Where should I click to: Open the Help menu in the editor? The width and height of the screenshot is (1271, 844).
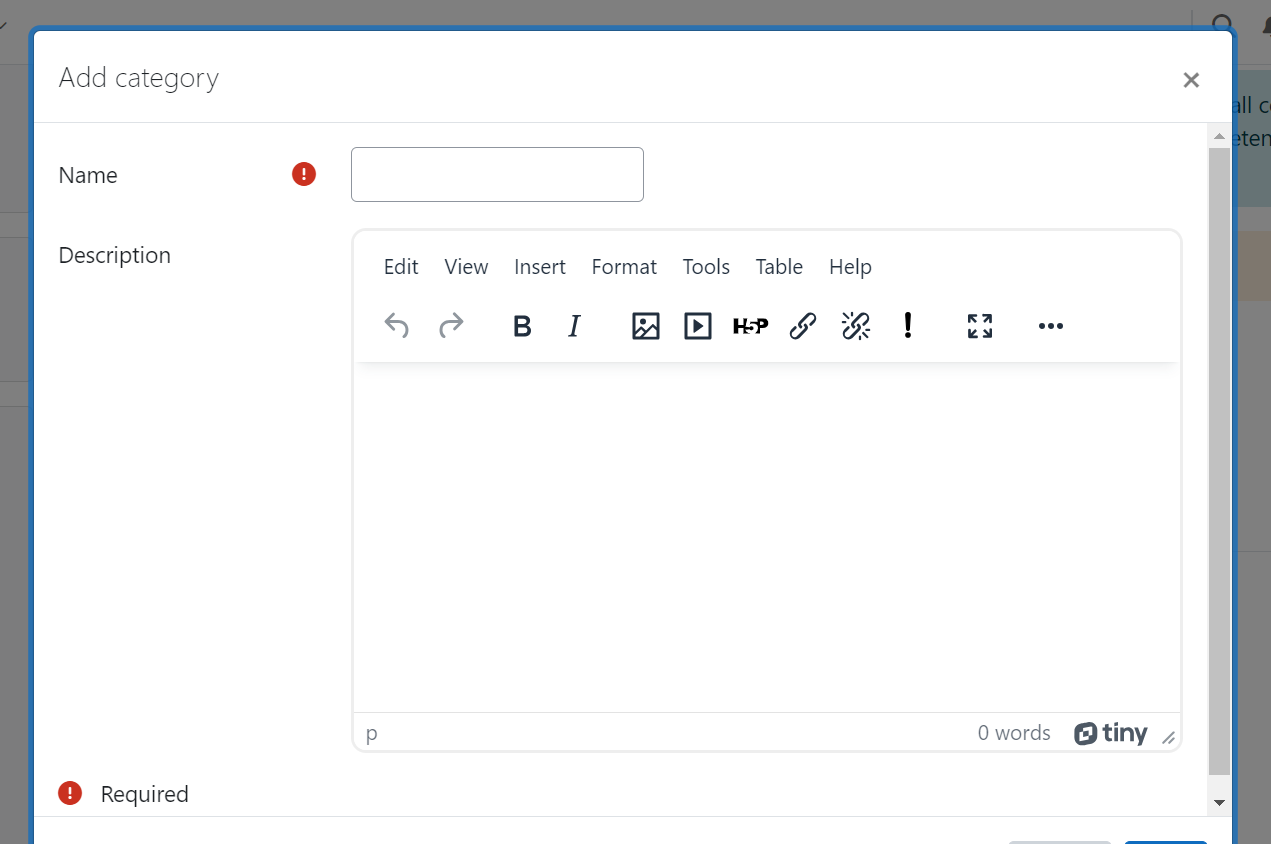tap(850, 267)
